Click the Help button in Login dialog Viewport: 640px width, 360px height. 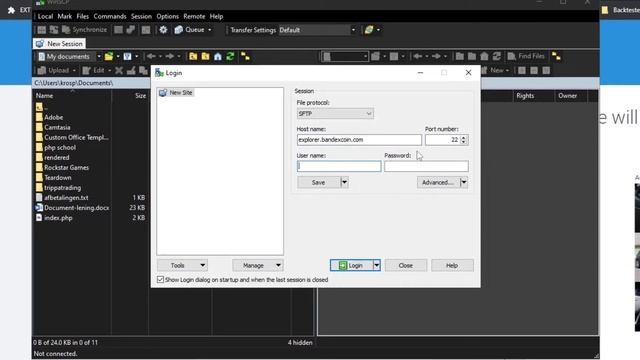pyautogui.click(x=452, y=265)
